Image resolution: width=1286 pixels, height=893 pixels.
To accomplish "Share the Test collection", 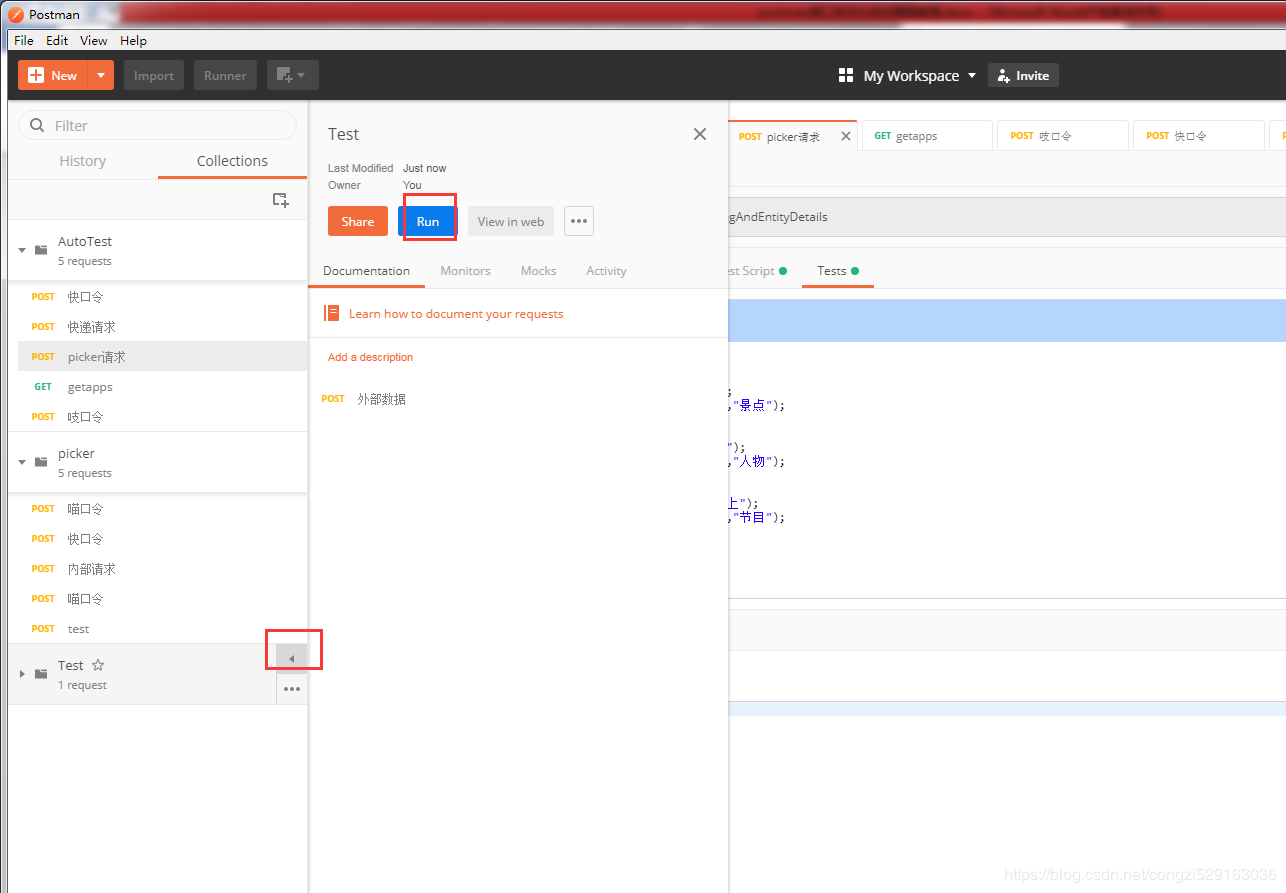I will click(357, 221).
